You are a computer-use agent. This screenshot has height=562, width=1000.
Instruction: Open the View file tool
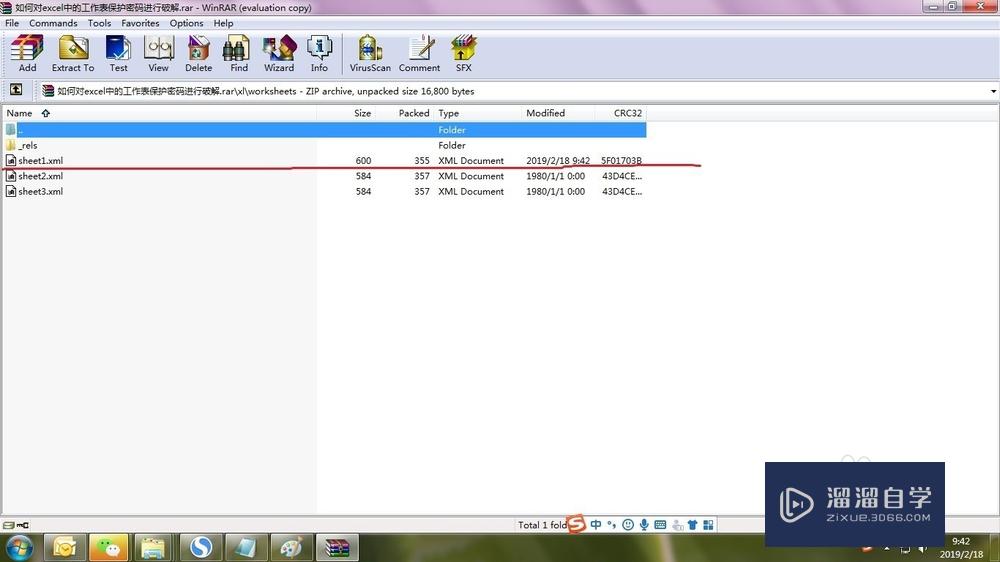(x=158, y=54)
